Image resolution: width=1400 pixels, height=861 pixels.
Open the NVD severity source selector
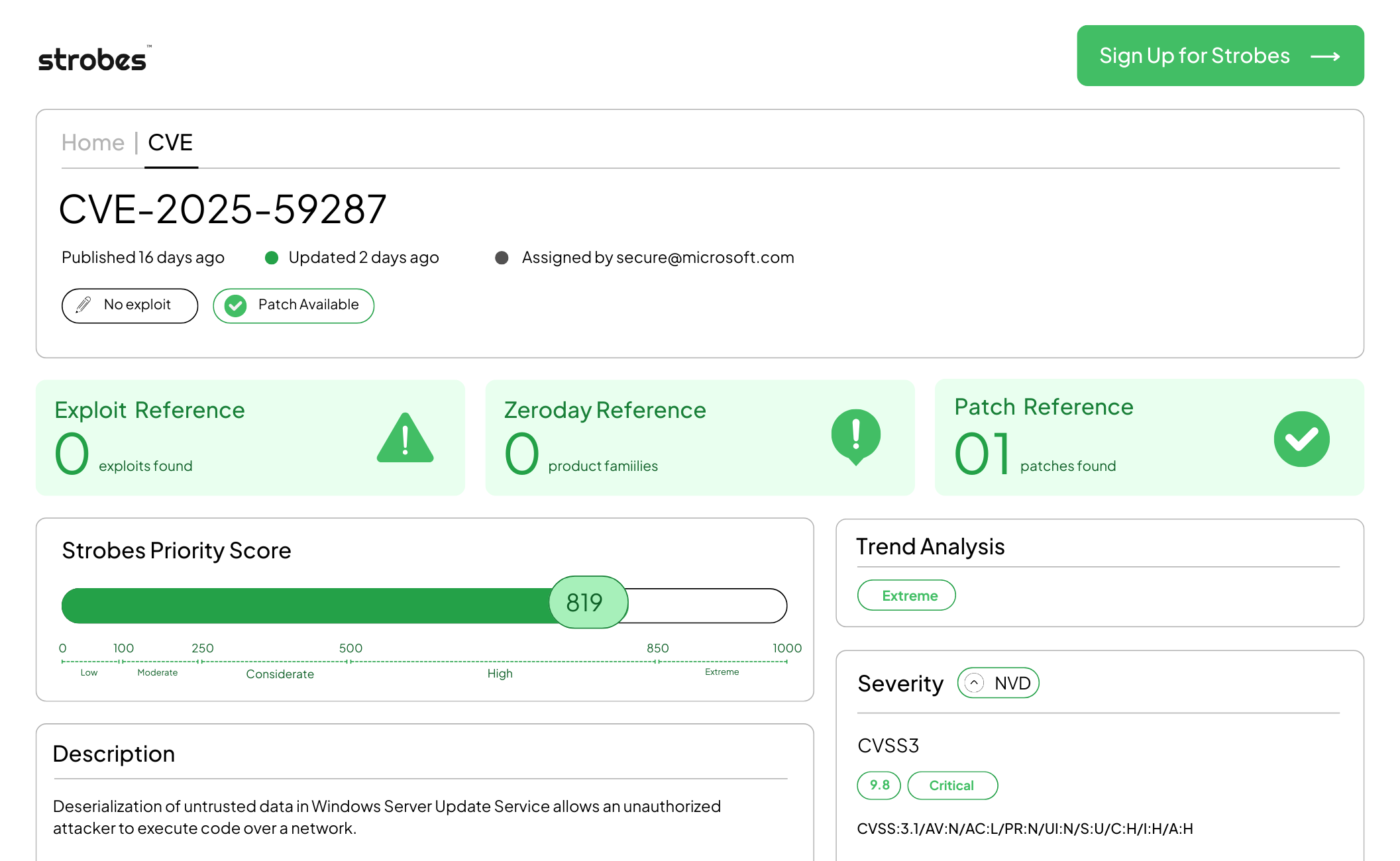(x=998, y=683)
